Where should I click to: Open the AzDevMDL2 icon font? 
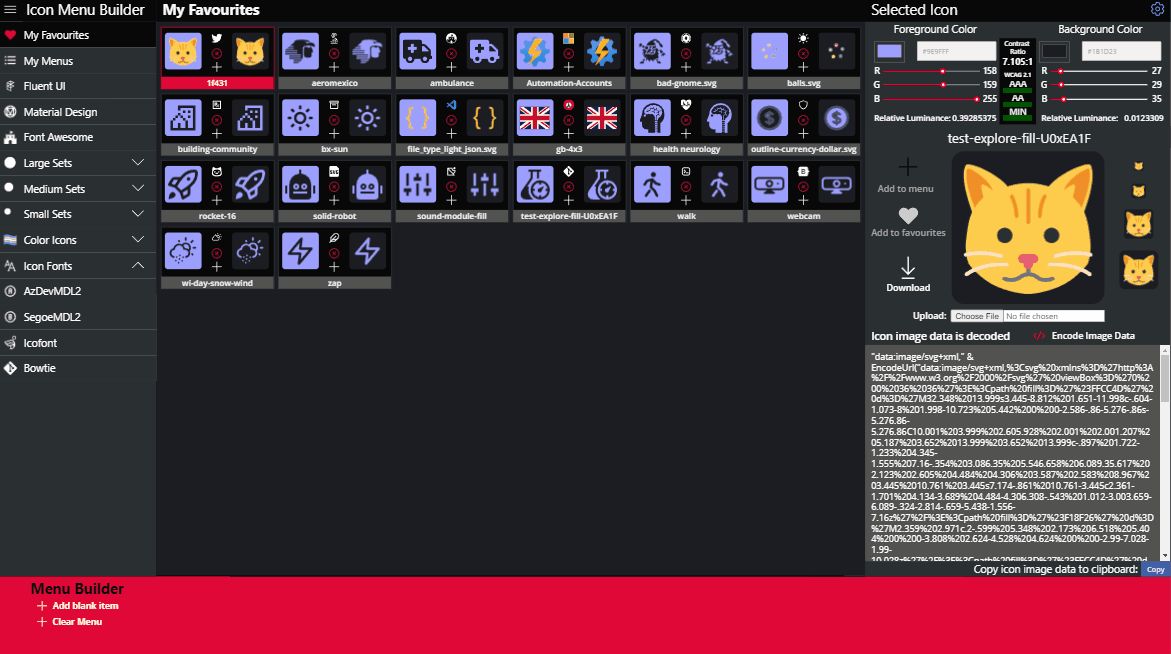[x=78, y=291]
